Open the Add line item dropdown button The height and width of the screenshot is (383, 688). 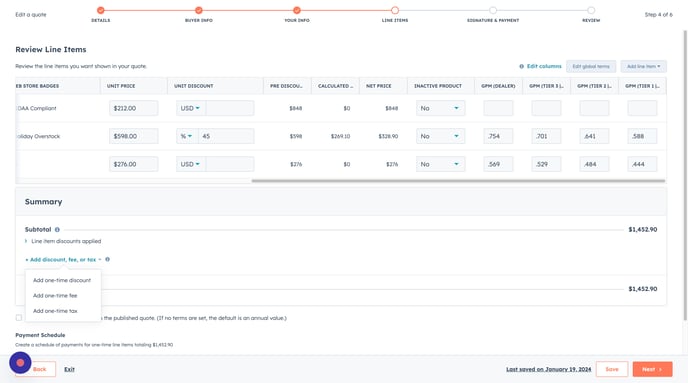(643, 66)
